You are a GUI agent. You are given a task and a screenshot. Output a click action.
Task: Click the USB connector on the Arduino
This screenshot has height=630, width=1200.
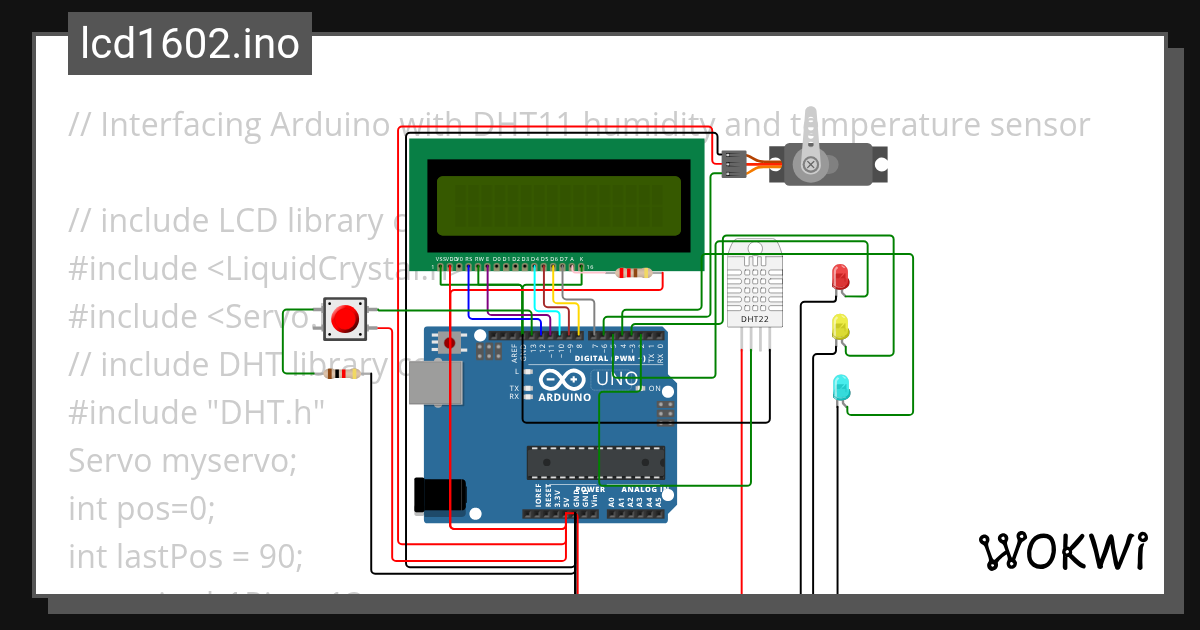[x=435, y=385]
